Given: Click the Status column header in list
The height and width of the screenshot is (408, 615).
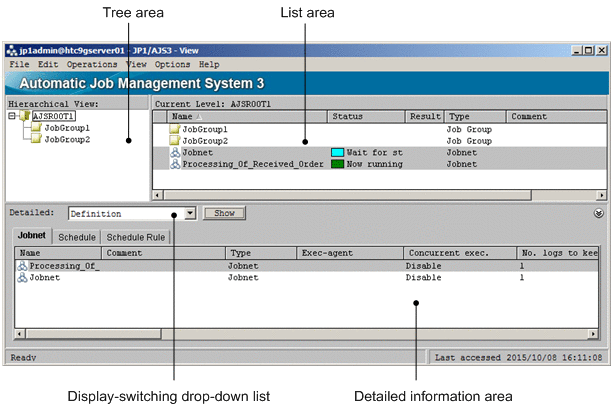Looking at the screenshot, I should tap(366, 117).
